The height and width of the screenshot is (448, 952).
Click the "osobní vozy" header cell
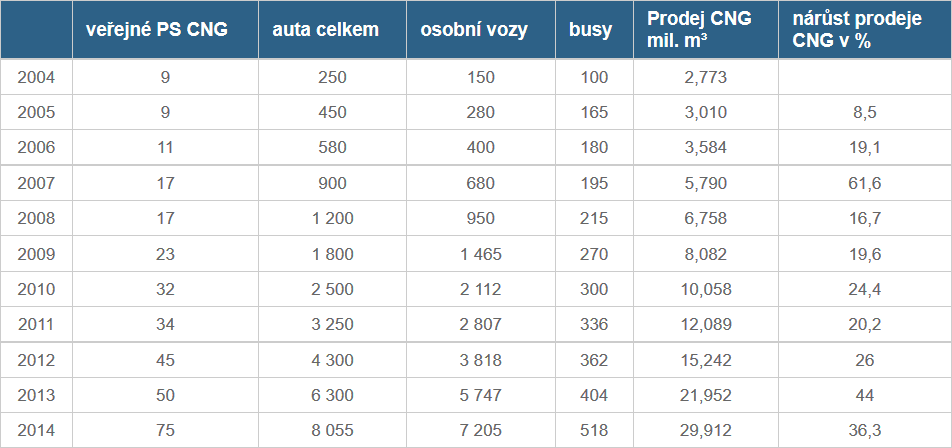[x=473, y=29]
